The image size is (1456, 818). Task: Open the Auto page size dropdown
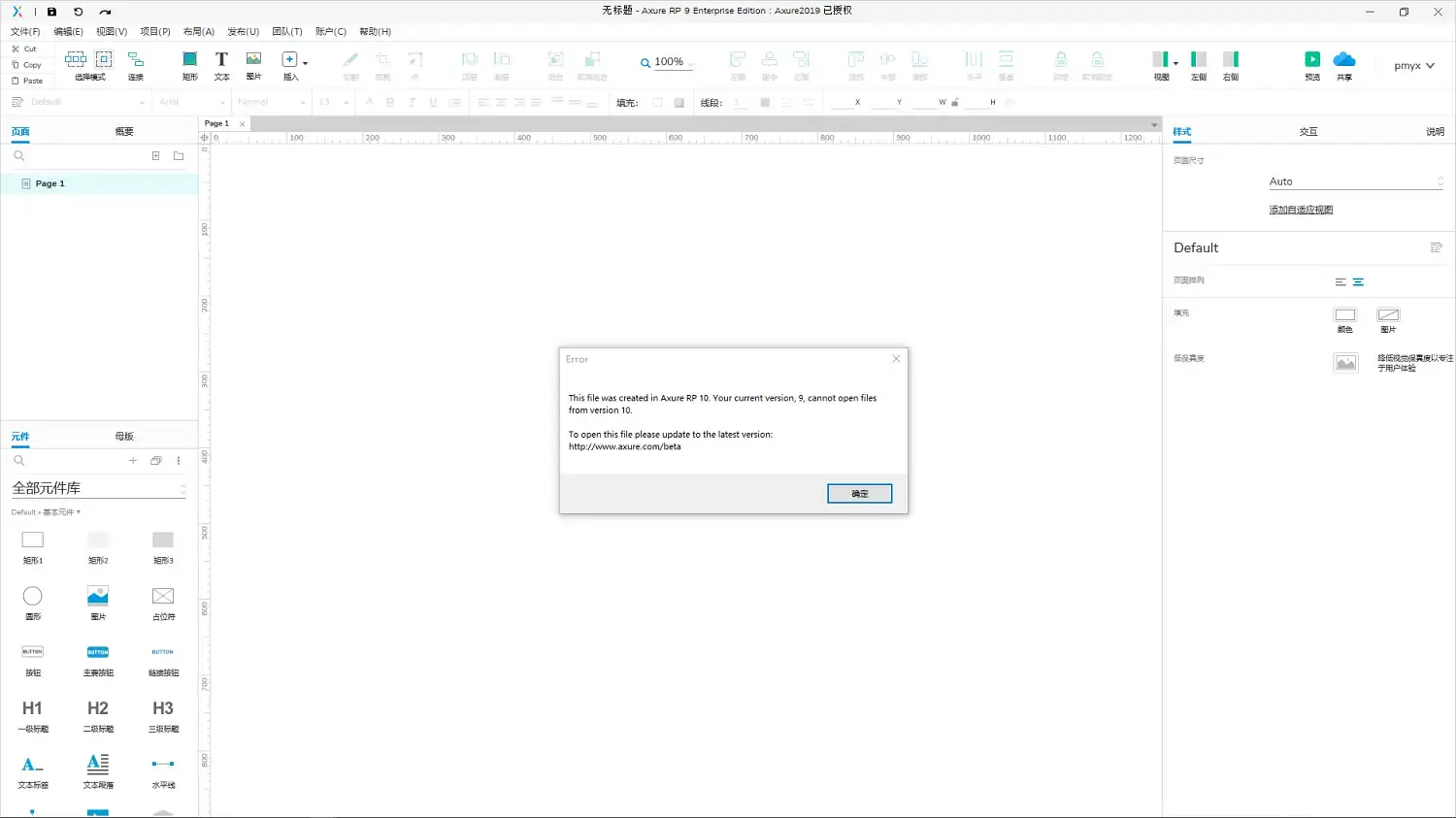(1355, 181)
